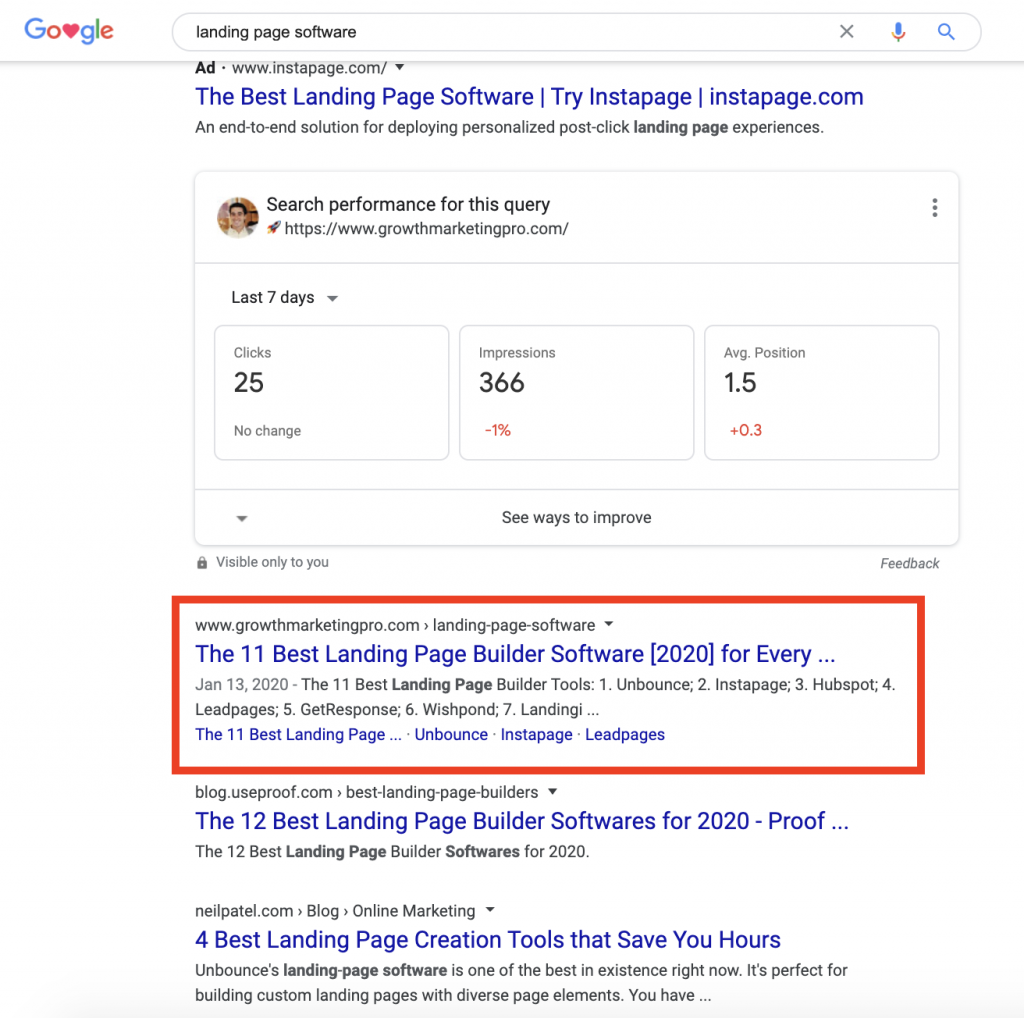The image size is (1024, 1018).
Task: Open 4 Best Landing Page Creation Tools result
Action: 487,940
